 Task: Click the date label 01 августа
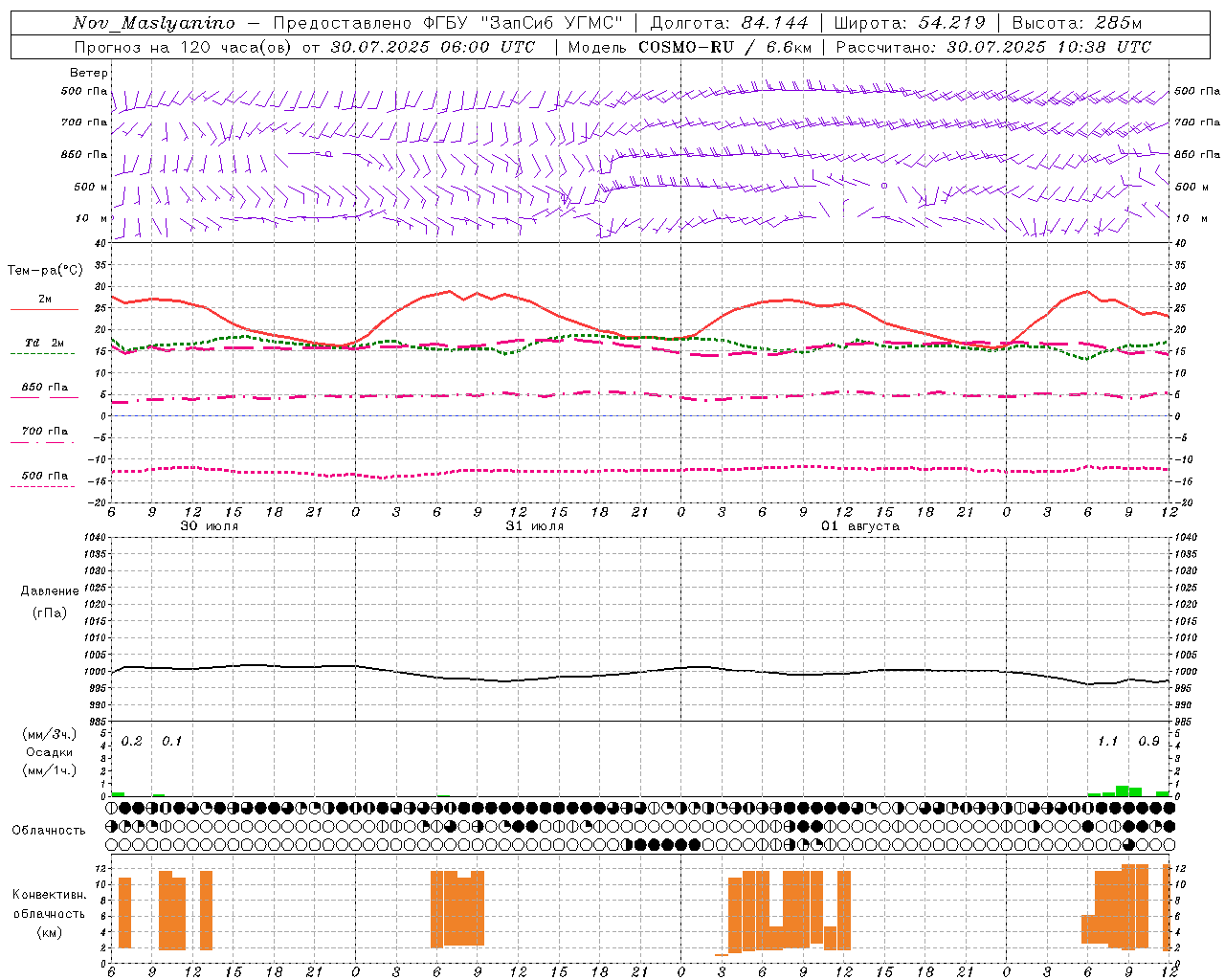(x=859, y=526)
